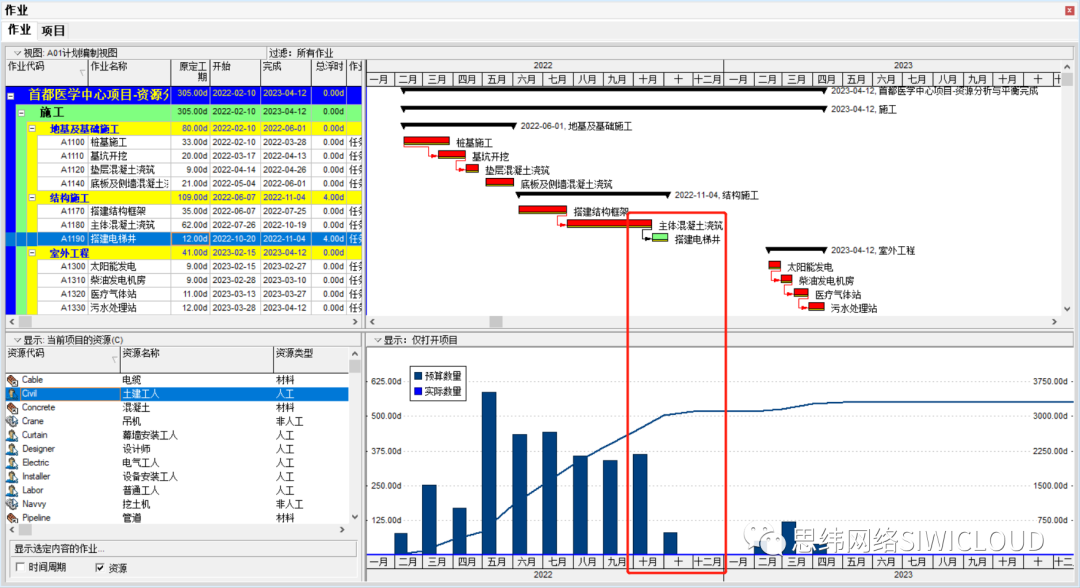
Task: Click the Pipeline material resource icon
Action: click(12, 518)
